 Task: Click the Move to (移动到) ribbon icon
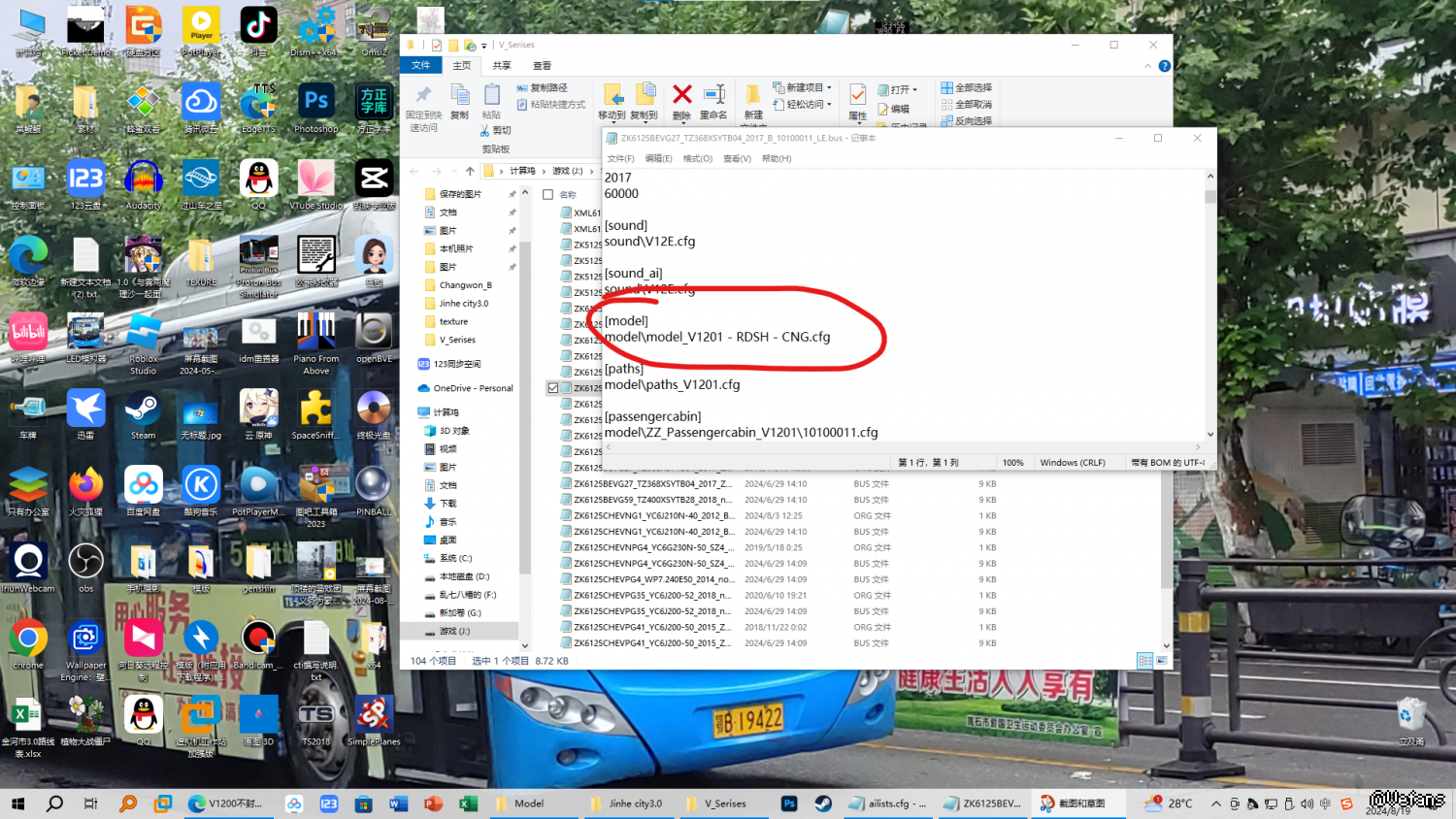click(x=612, y=95)
